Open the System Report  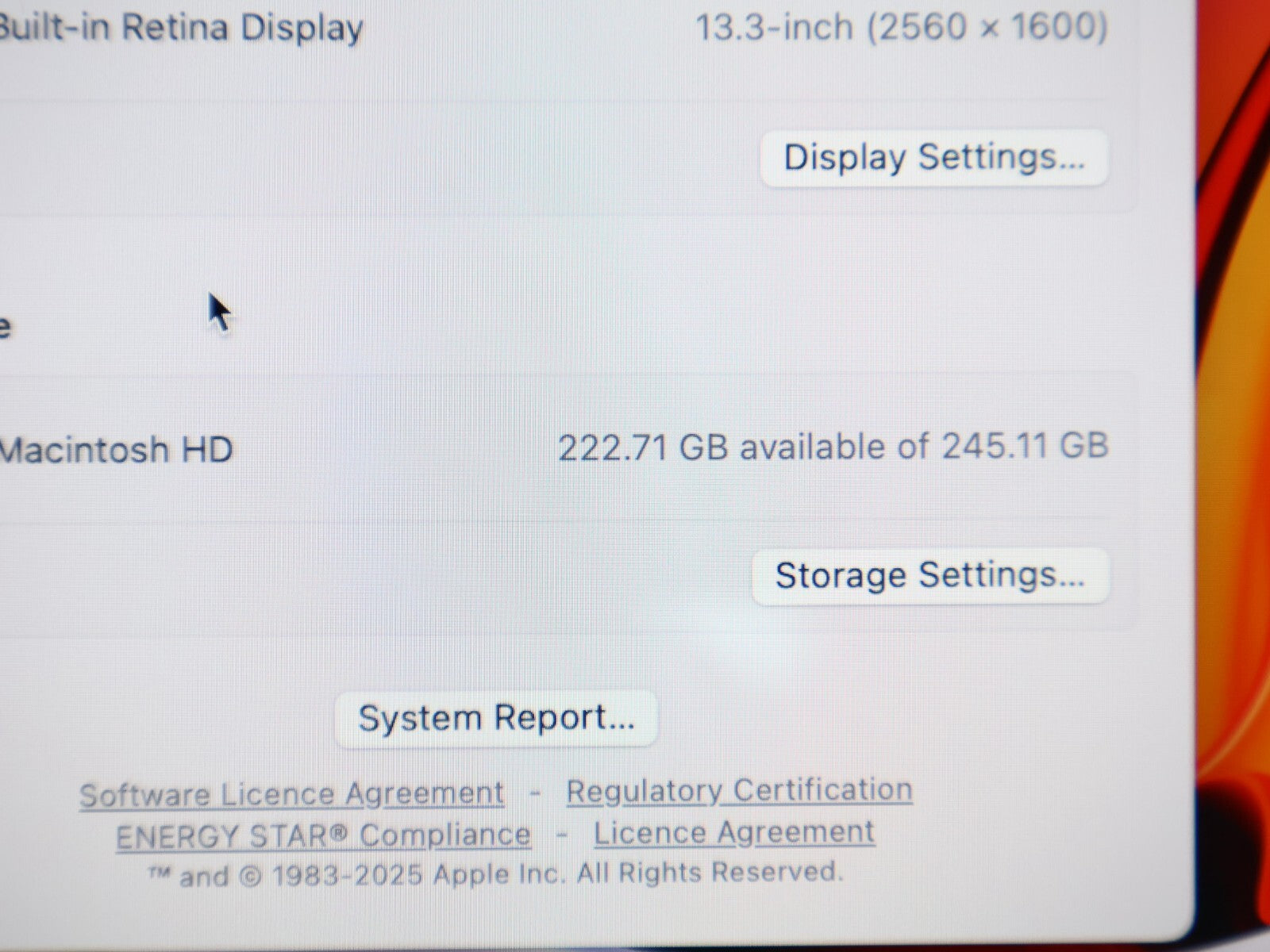pyautogui.click(x=496, y=719)
